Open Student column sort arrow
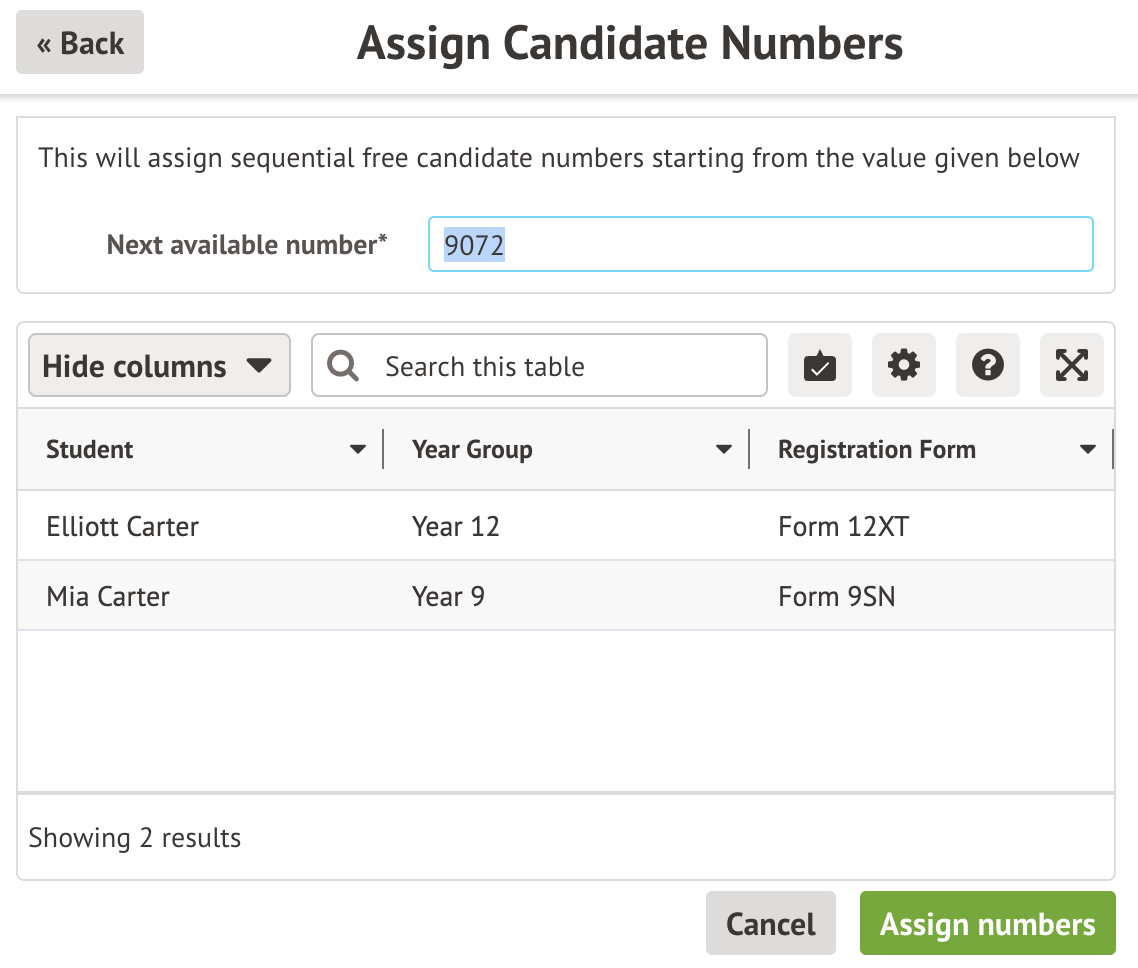The width and height of the screenshot is (1138, 968). [358, 450]
